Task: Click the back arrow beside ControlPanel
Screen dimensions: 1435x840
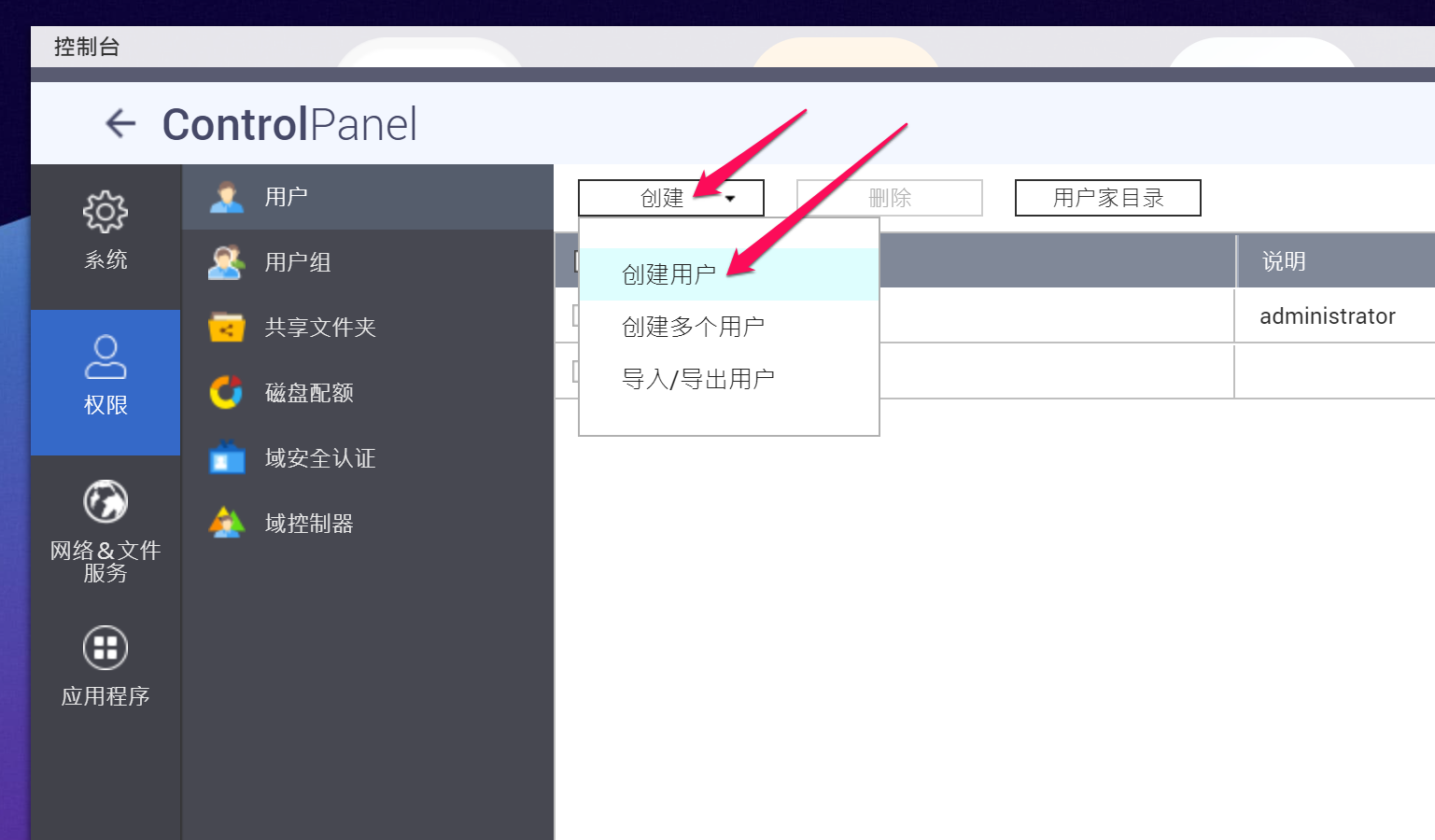Action: click(x=120, y=123)
